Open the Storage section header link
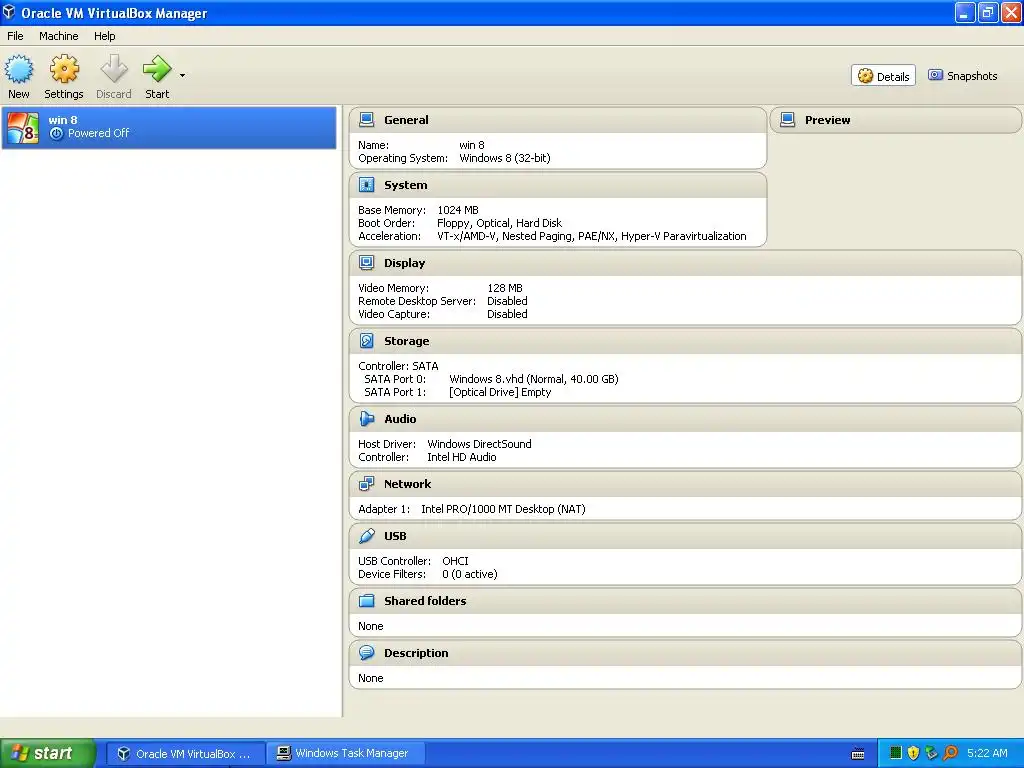The width and height of the screenshot is (1024, 768). tap(406, 342)
